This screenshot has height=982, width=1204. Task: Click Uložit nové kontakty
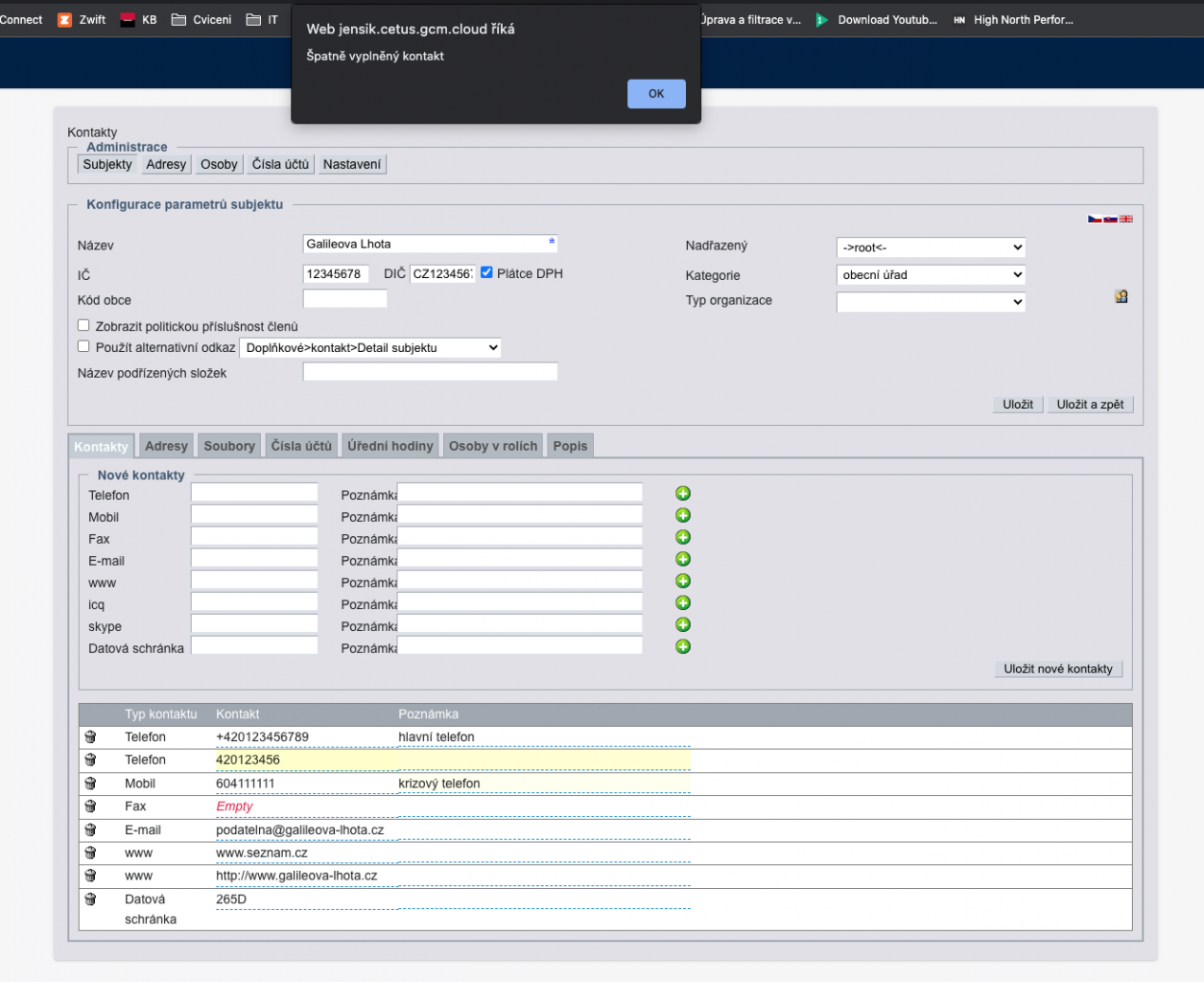(x=1058, y=668)
